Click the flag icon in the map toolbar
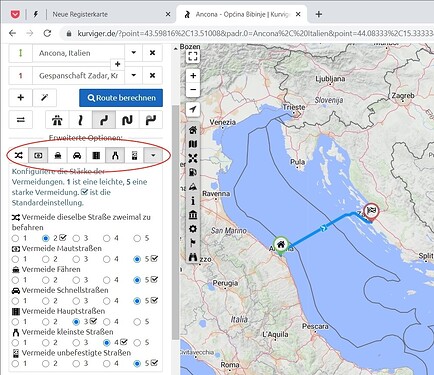This screenshot has width=434, height=375. click(x=193, y=243)
